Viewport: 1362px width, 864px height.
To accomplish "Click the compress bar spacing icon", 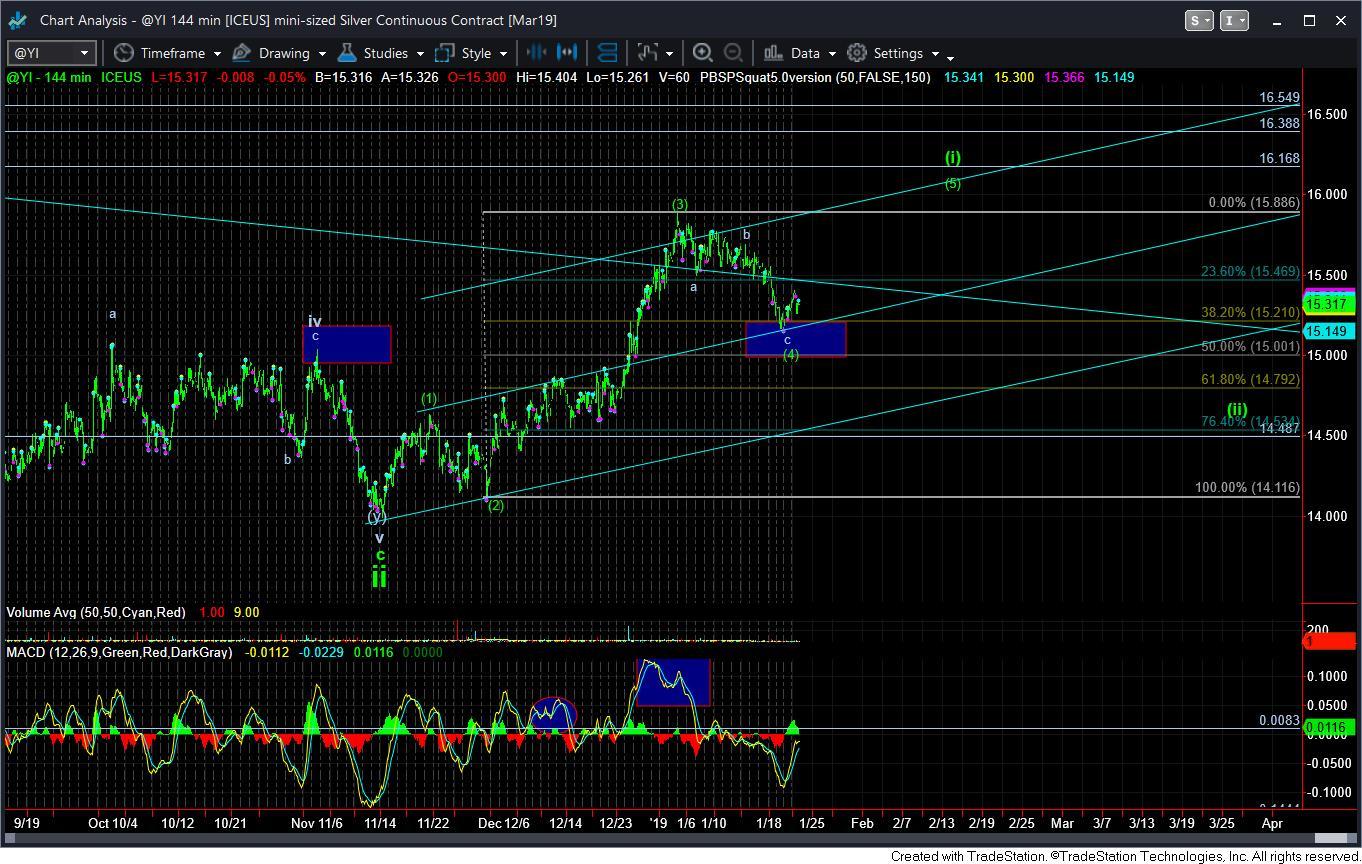I will click(536, 53).
